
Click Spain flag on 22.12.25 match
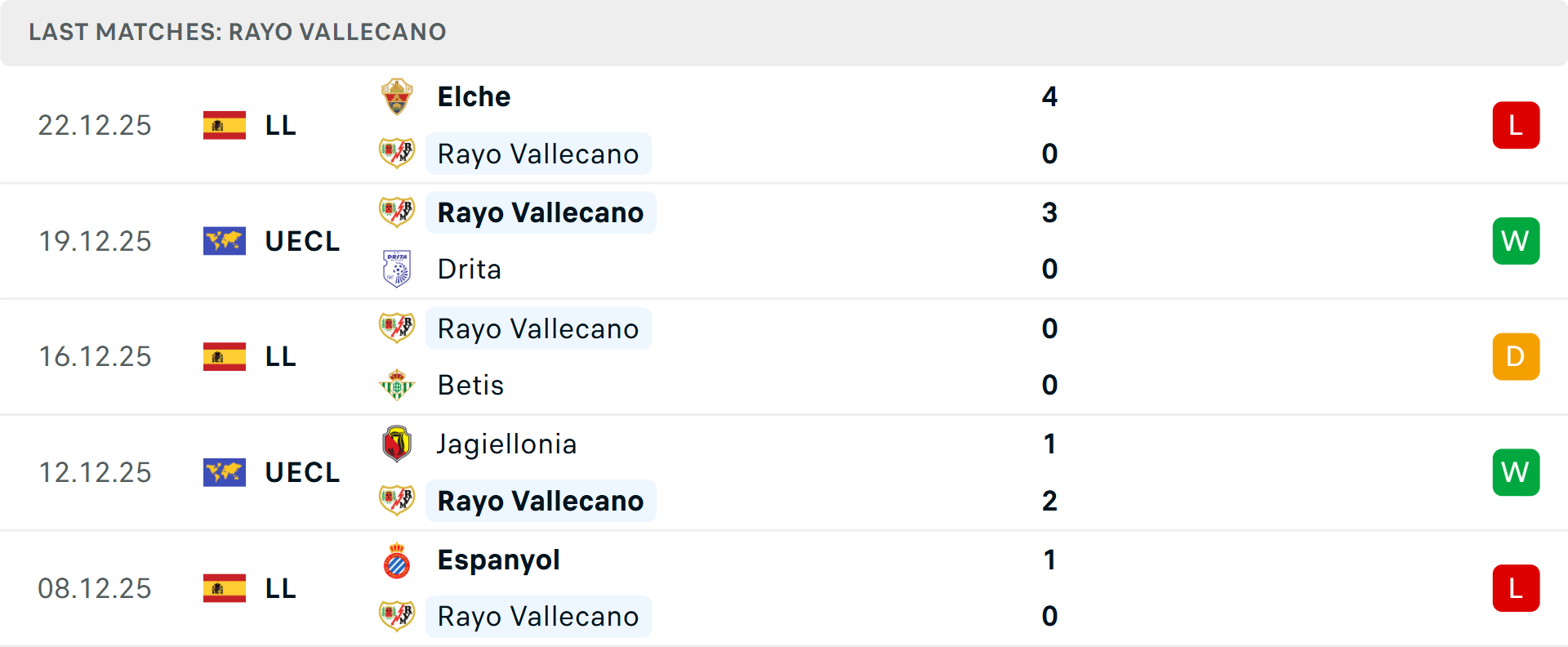pos(225,125)
